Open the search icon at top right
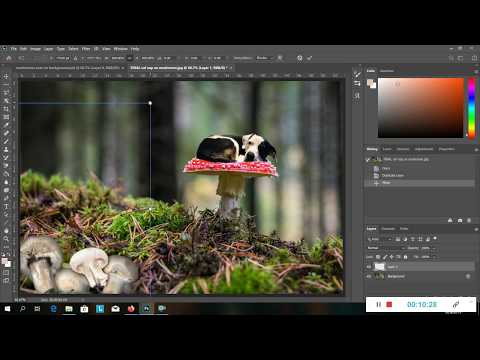480x360 pixels. tap(451, 58)
